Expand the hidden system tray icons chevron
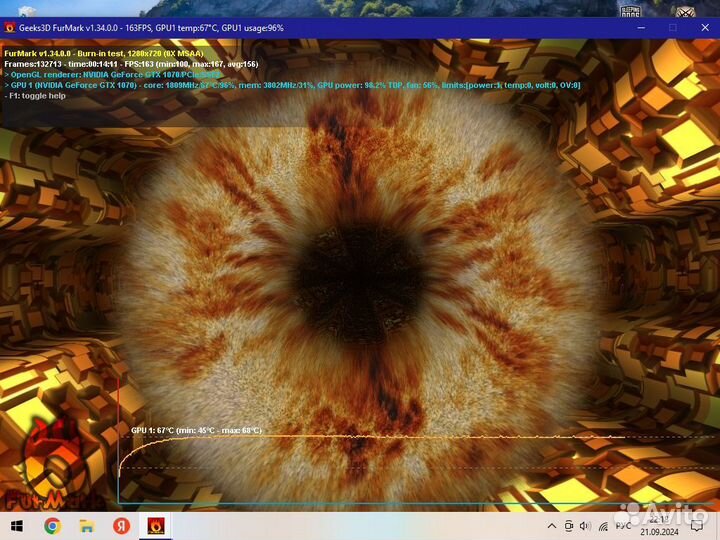Image resolution: width=720 pixels, height=540 pixels. [551, 525]
